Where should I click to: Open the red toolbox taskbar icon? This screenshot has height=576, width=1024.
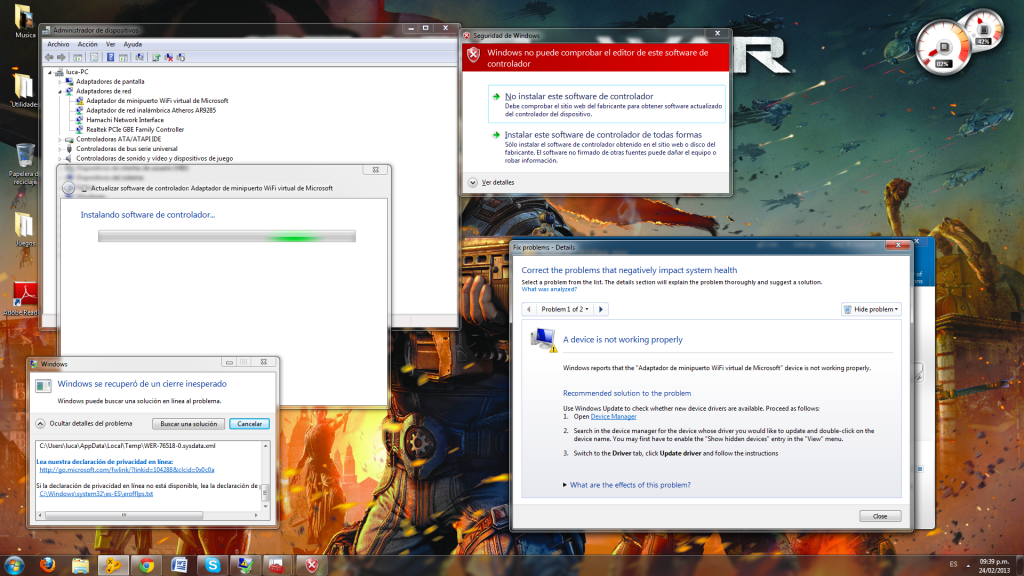coord(277,565)
